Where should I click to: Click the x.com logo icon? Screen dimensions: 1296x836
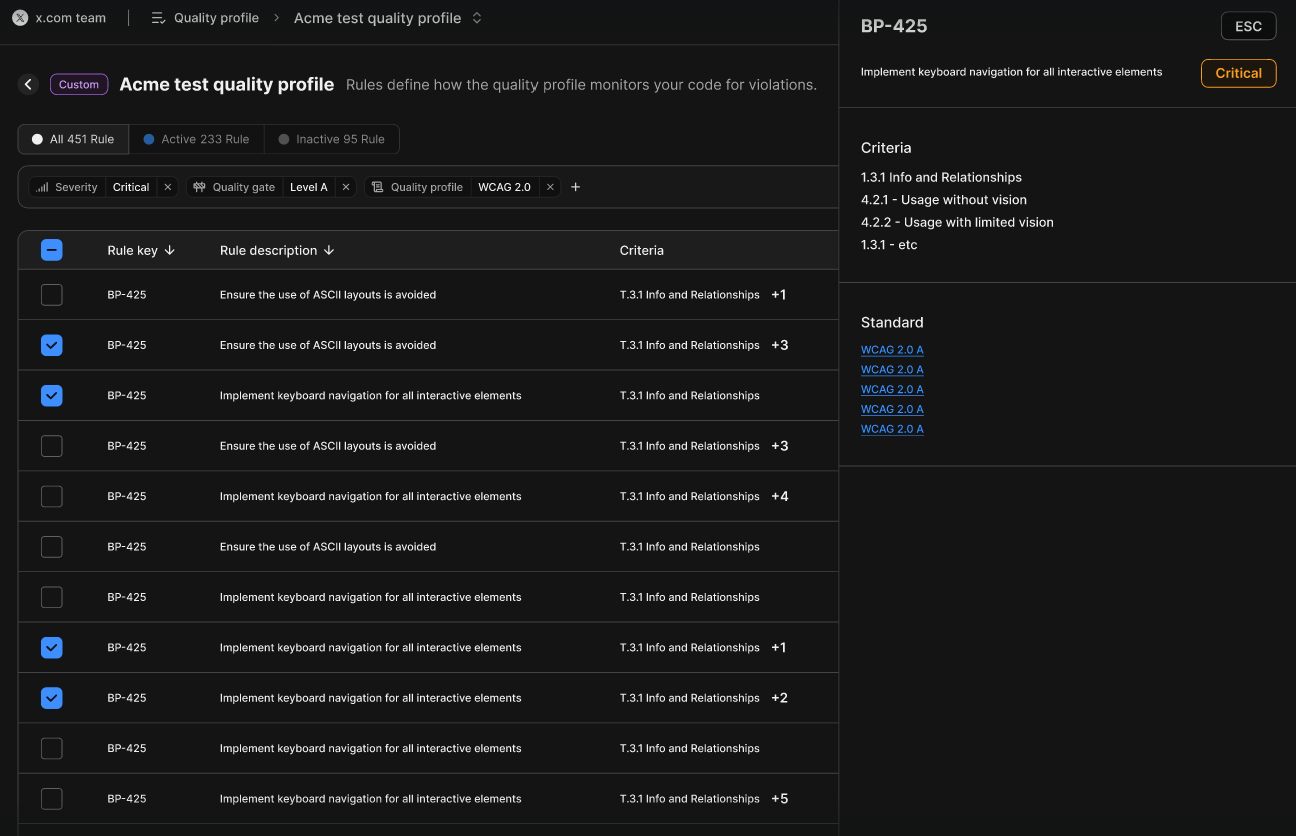pos(20,18)
